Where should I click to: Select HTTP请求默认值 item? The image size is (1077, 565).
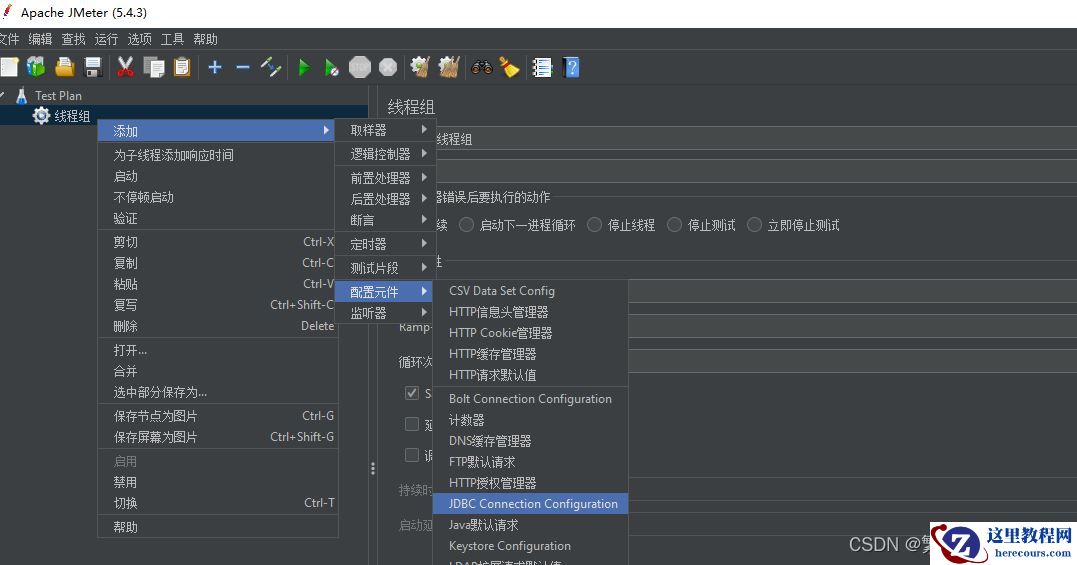[x=530, y=375]
